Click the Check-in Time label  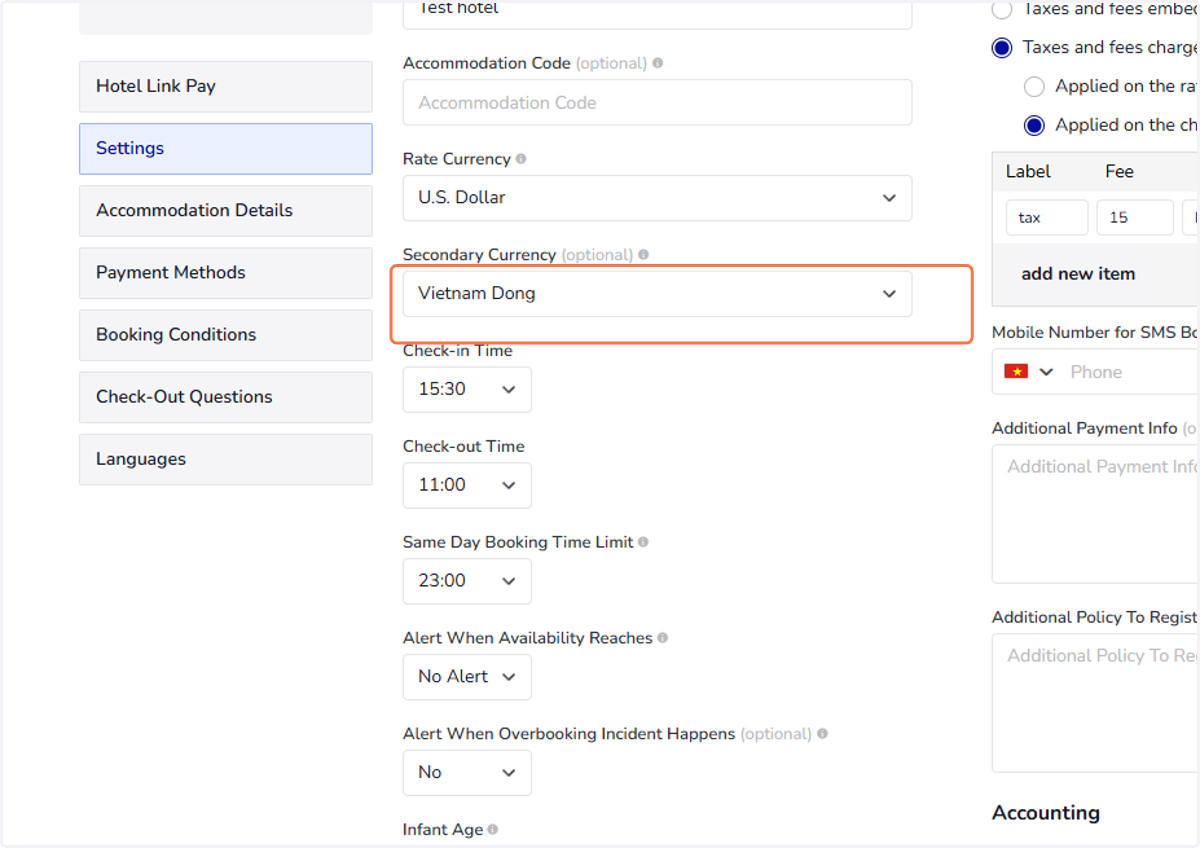(x=458, y=351)
